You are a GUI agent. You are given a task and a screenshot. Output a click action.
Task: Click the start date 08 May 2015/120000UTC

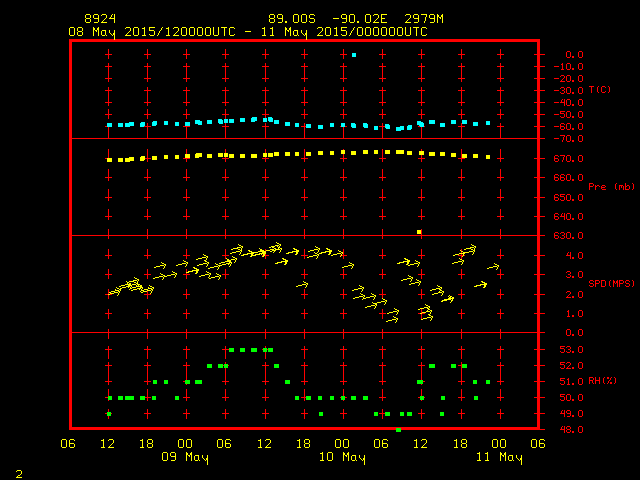(152, 31)
